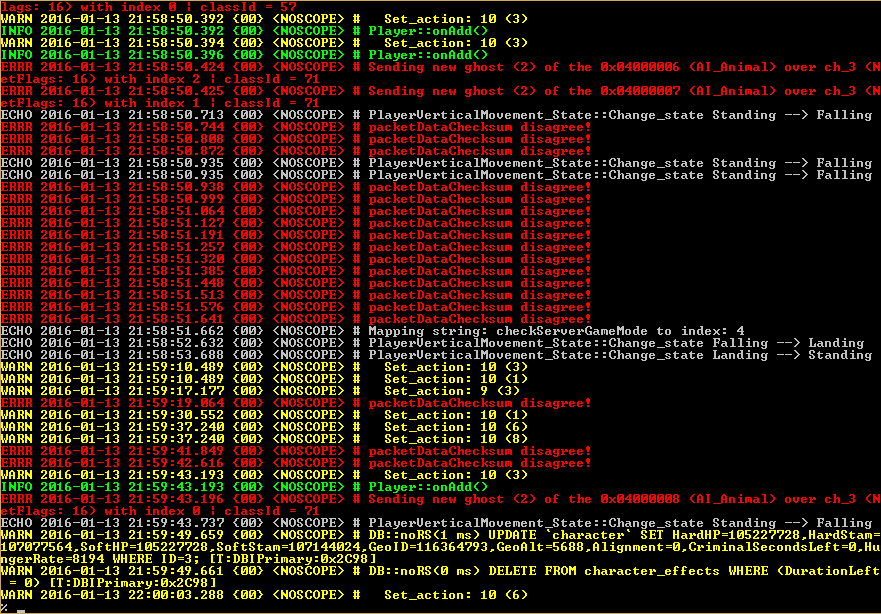Click 'Set_action: 10 (6)' warning at 21:59:37.240
This screenshot has width=881, height=614.
pyautogui.click(x=264, y=427)
